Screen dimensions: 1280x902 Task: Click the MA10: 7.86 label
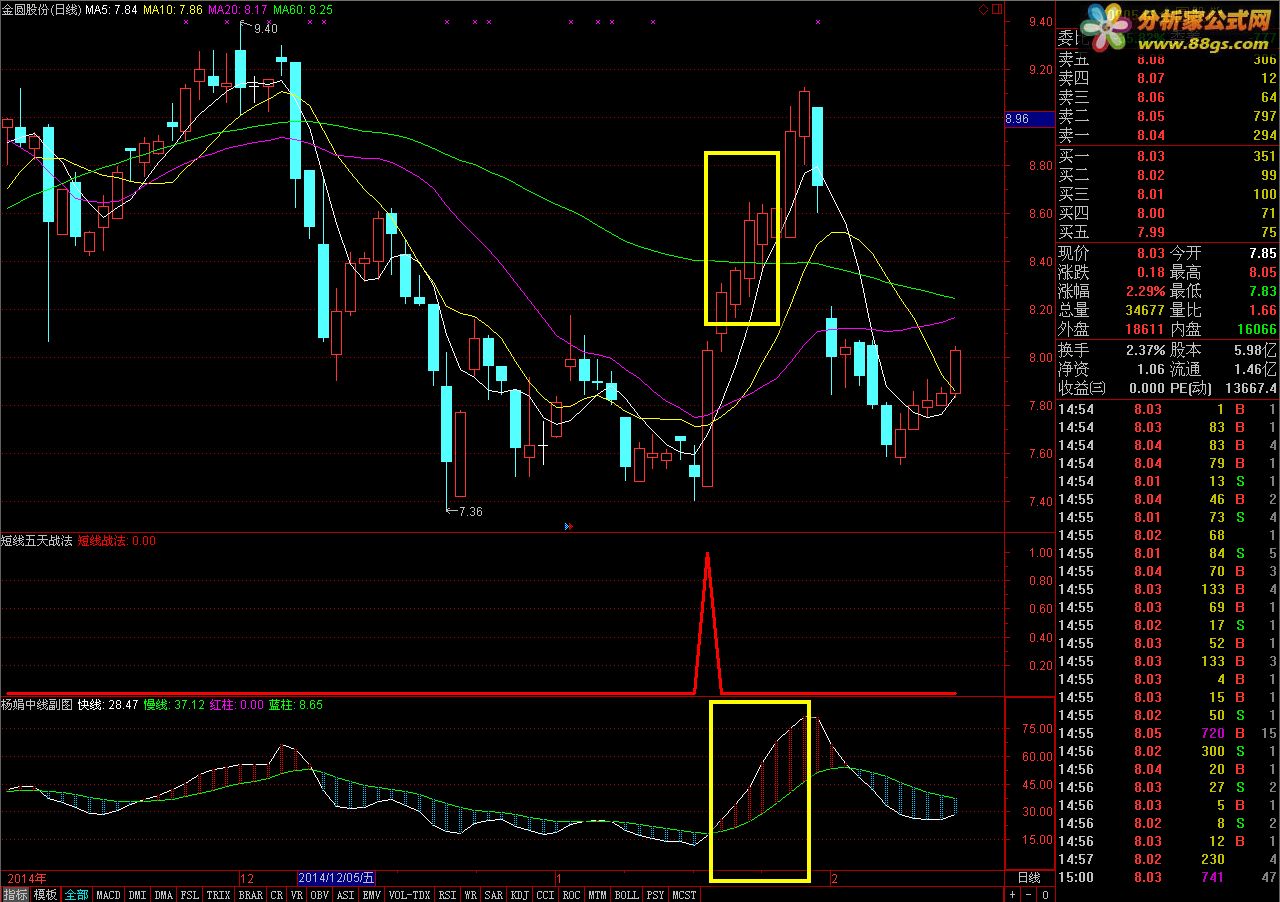pos(173,9)
